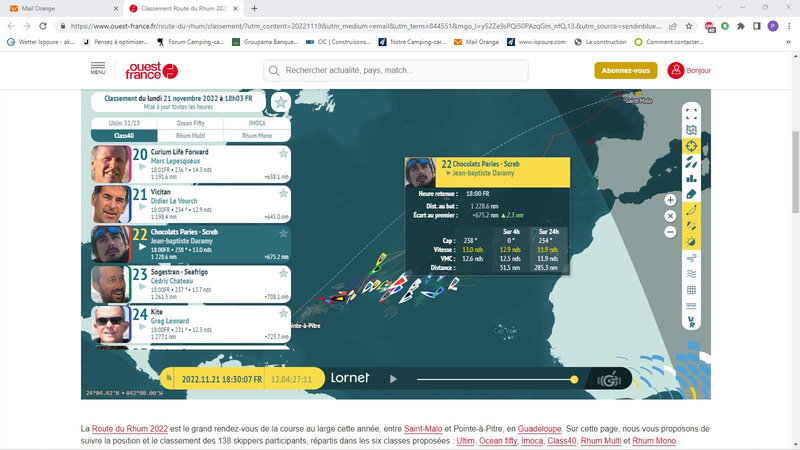Toggle the boat route track icon
Screen dimensions: 800x450
tap(691, 210)
